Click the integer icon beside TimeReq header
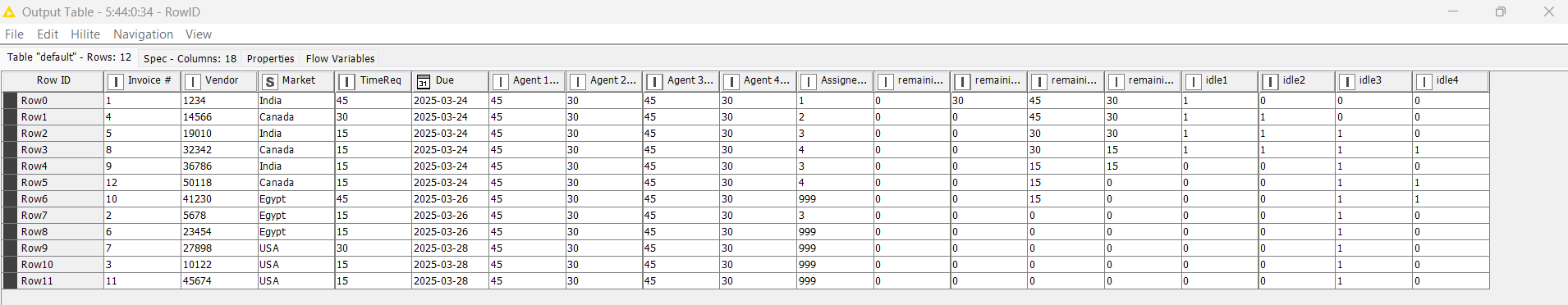 pos(347,81)
